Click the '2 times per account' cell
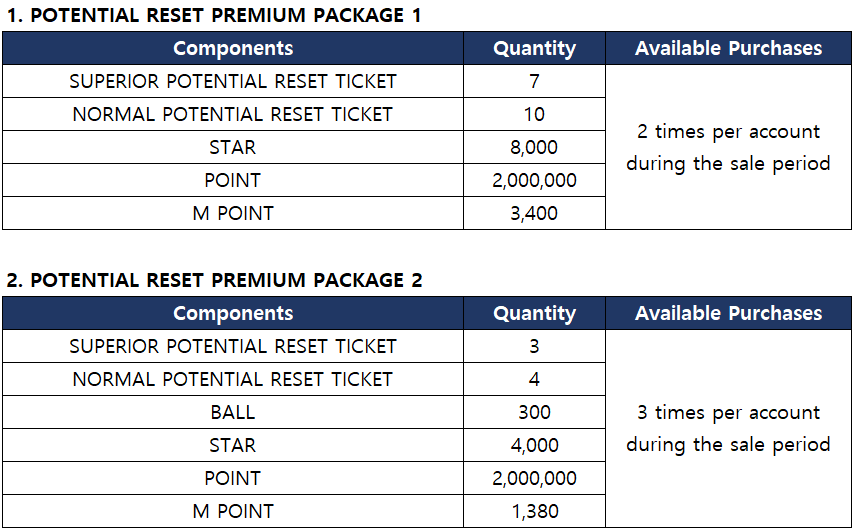The image size is (852, 529). point(728,147)
